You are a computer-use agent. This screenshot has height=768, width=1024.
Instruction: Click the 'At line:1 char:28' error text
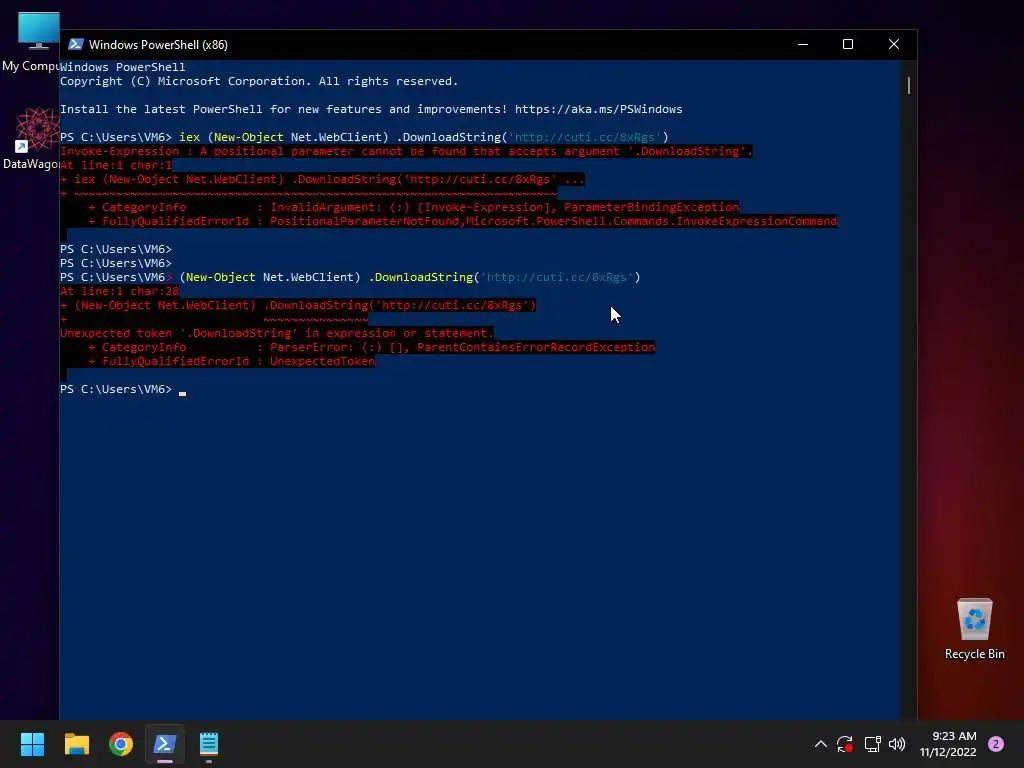coord(120,291)
